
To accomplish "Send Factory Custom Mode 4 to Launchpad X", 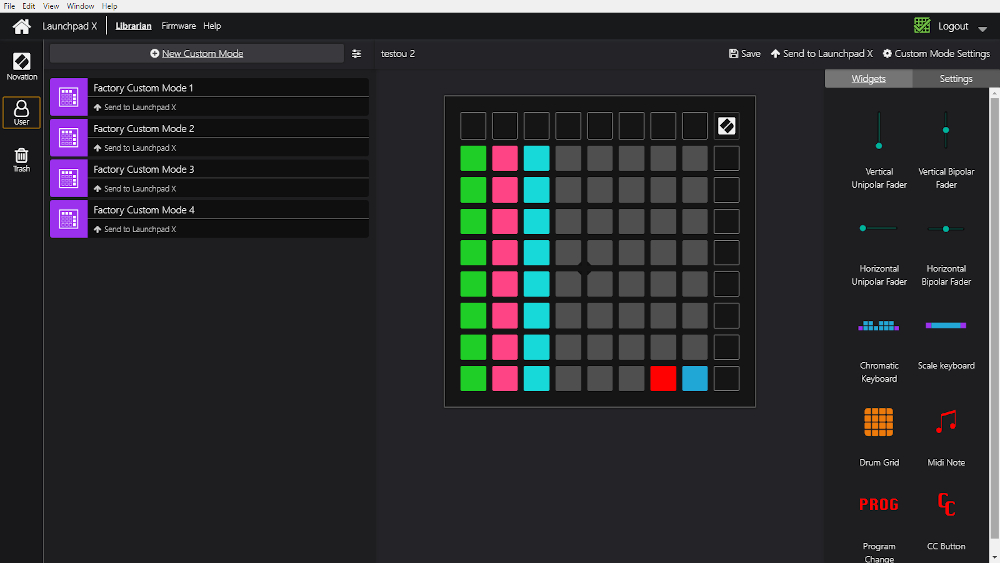I will (135, 229).
